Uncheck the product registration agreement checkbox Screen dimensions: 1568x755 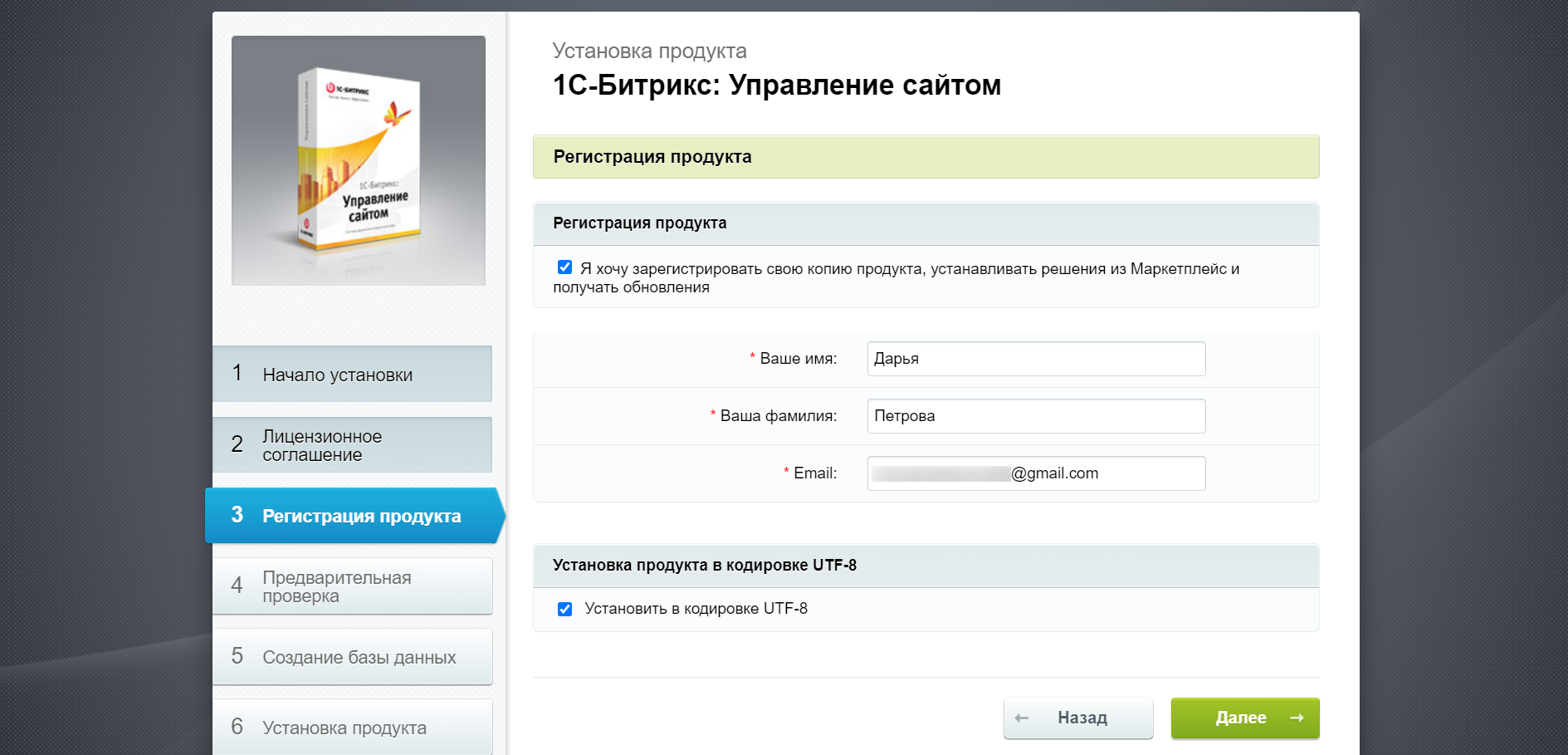(564, 267)
